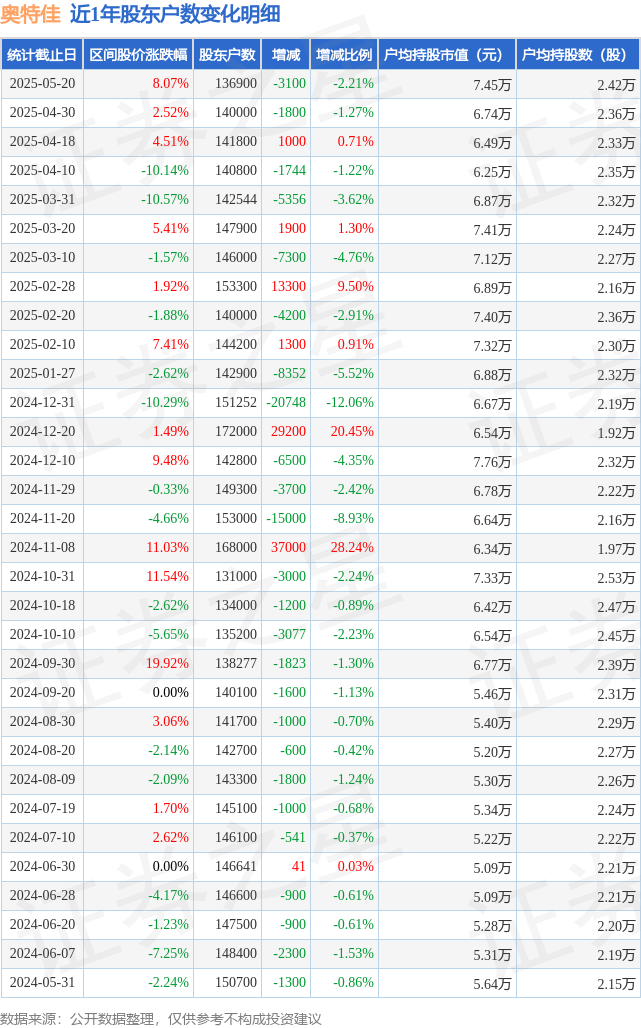This screenshot has width=641, height=1028.
Task: Select the 增减比例 column header
Action: point(344,55)
